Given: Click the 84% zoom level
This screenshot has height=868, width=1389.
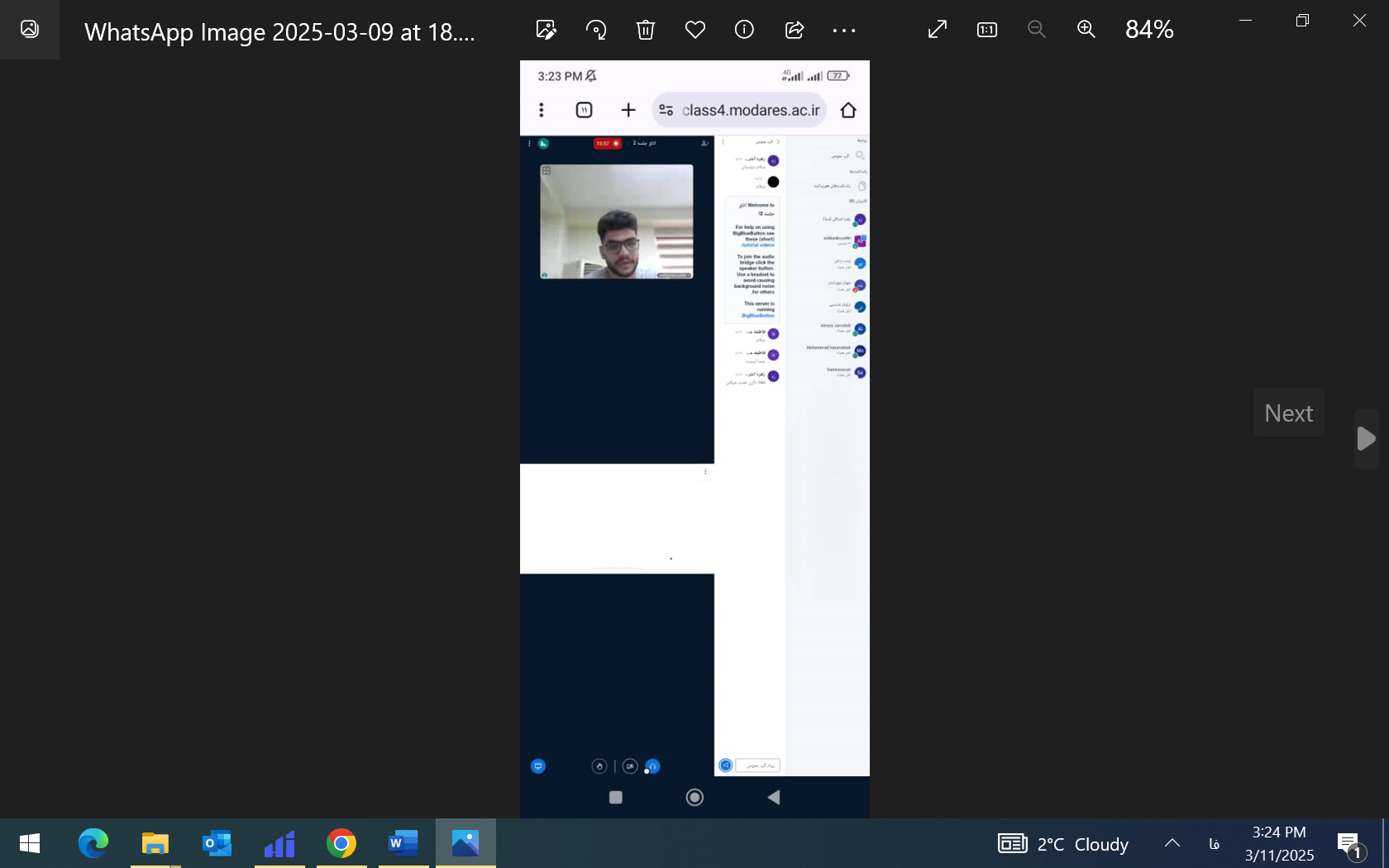Looking at the screenshot, I should click(x=1149, y=30).
